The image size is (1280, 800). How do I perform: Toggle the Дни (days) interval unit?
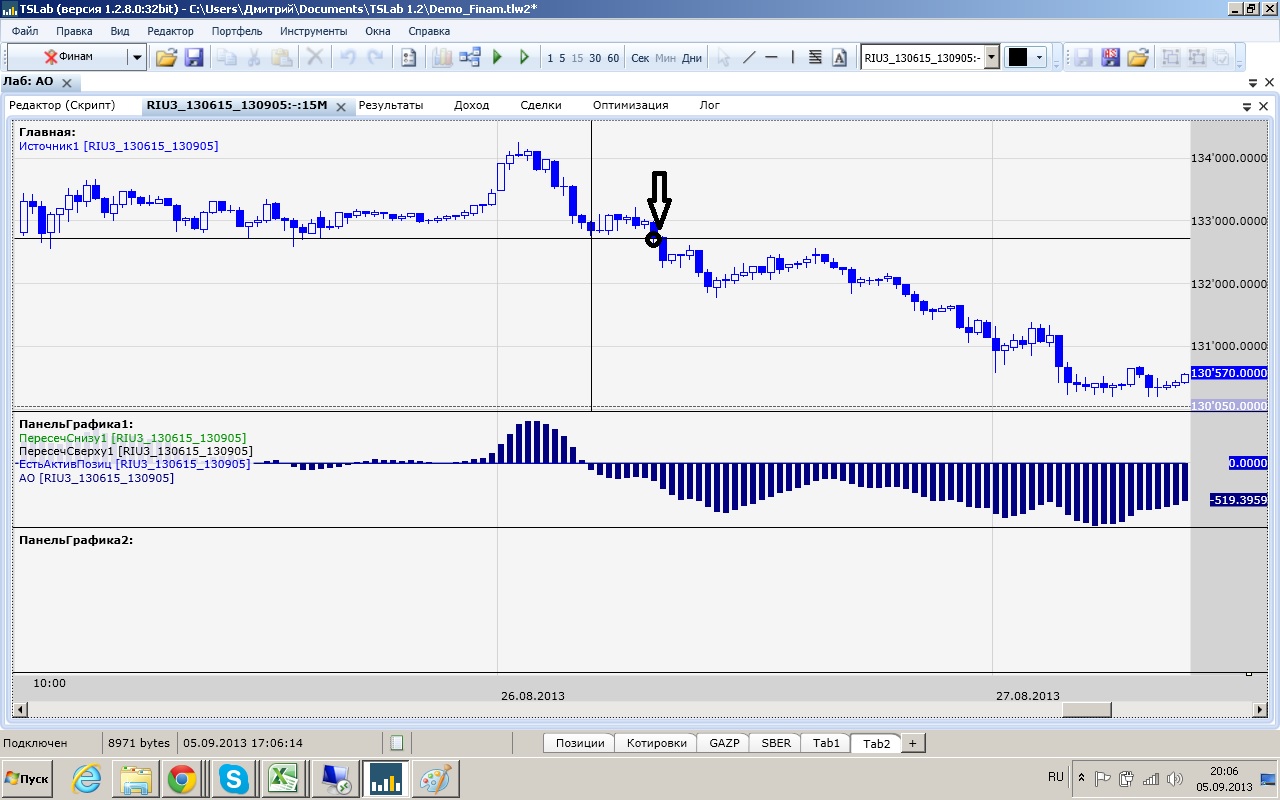click(692, 58)
